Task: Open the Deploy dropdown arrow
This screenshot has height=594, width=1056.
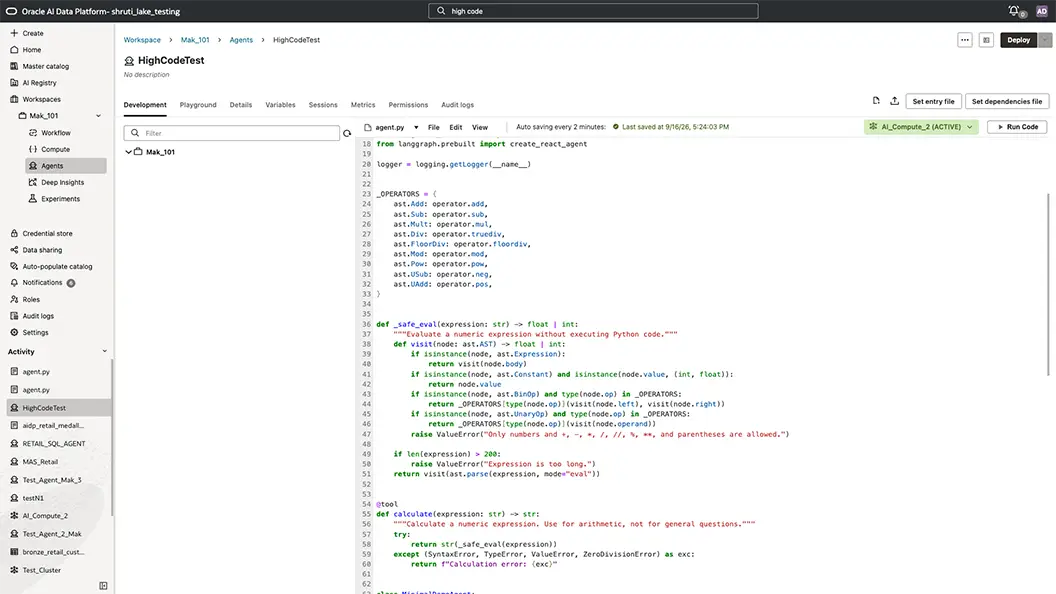Action: tap(1045, 40)
